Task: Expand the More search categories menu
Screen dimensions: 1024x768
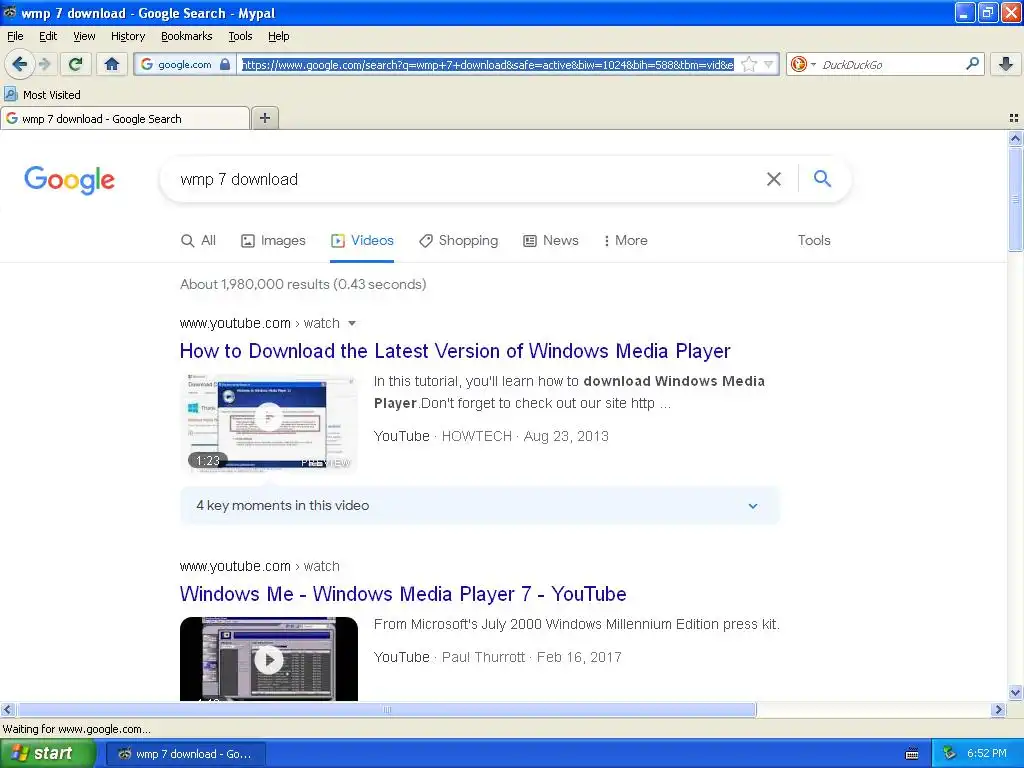Action: [625, 240]
